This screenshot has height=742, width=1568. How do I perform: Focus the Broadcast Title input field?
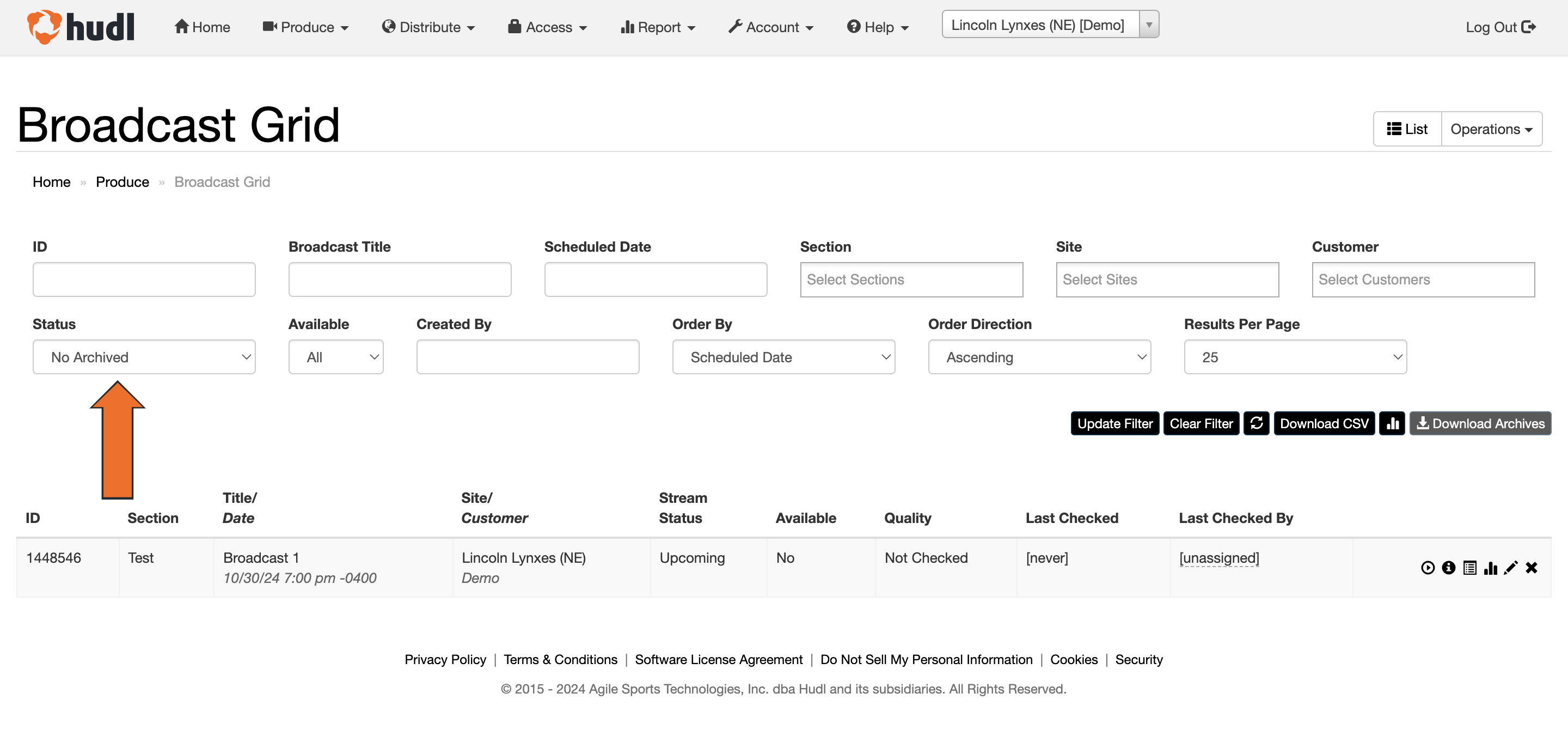tap(400, 279)
